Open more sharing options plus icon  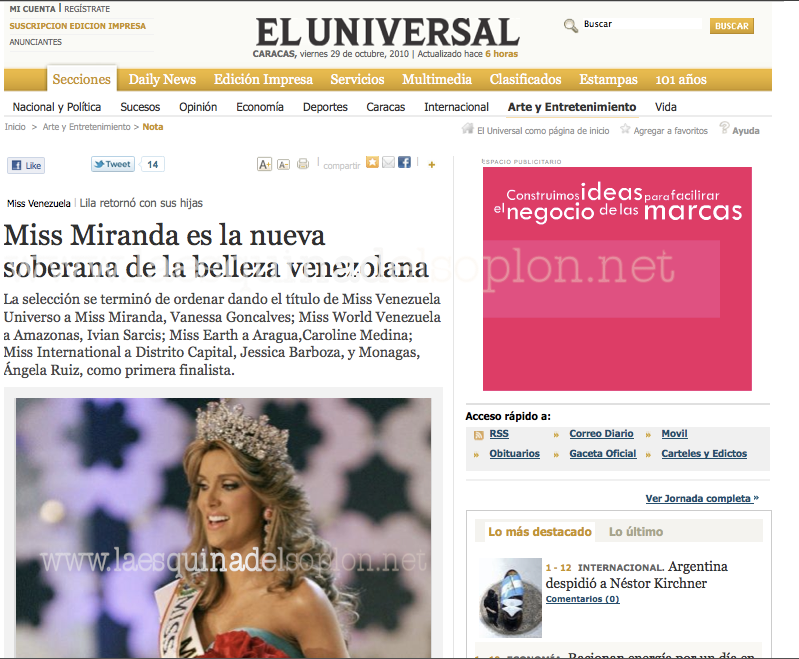point(432,165)
